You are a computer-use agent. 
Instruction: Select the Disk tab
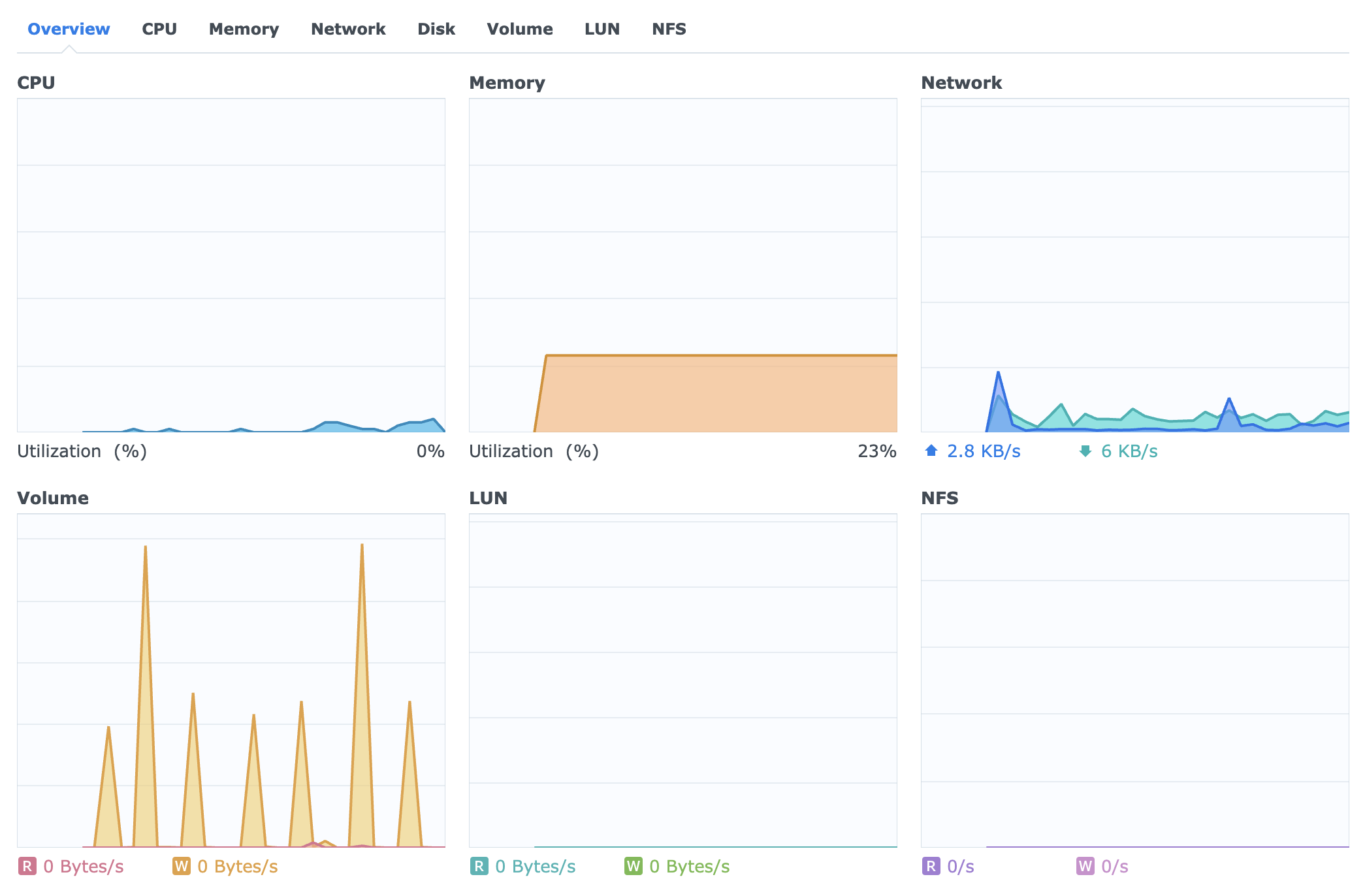(436, 29)
